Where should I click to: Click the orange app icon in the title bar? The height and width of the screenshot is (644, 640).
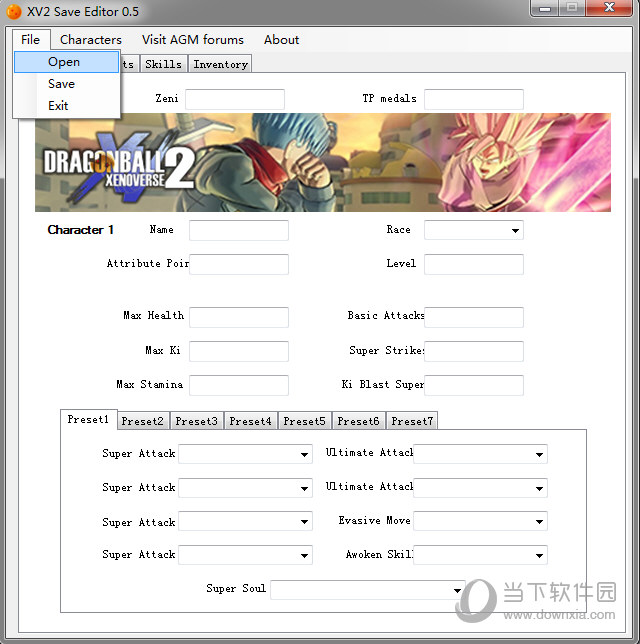tap(14, 11)
